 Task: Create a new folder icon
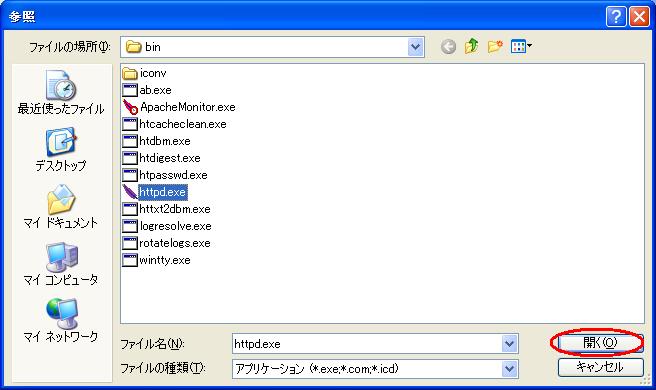tap(495, 46)
